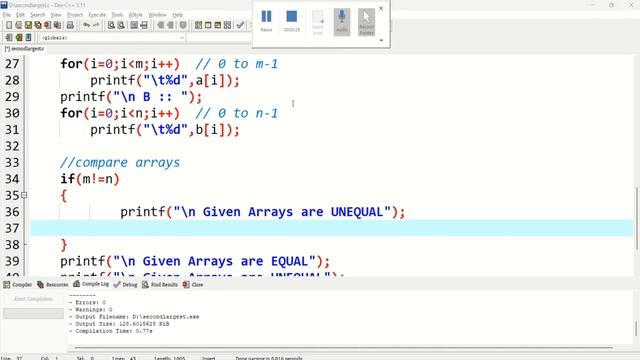Viewport: 640px width, 360px height.
Task: Click the "//compare arrays" comment text
Action: (x=120, y=162)
